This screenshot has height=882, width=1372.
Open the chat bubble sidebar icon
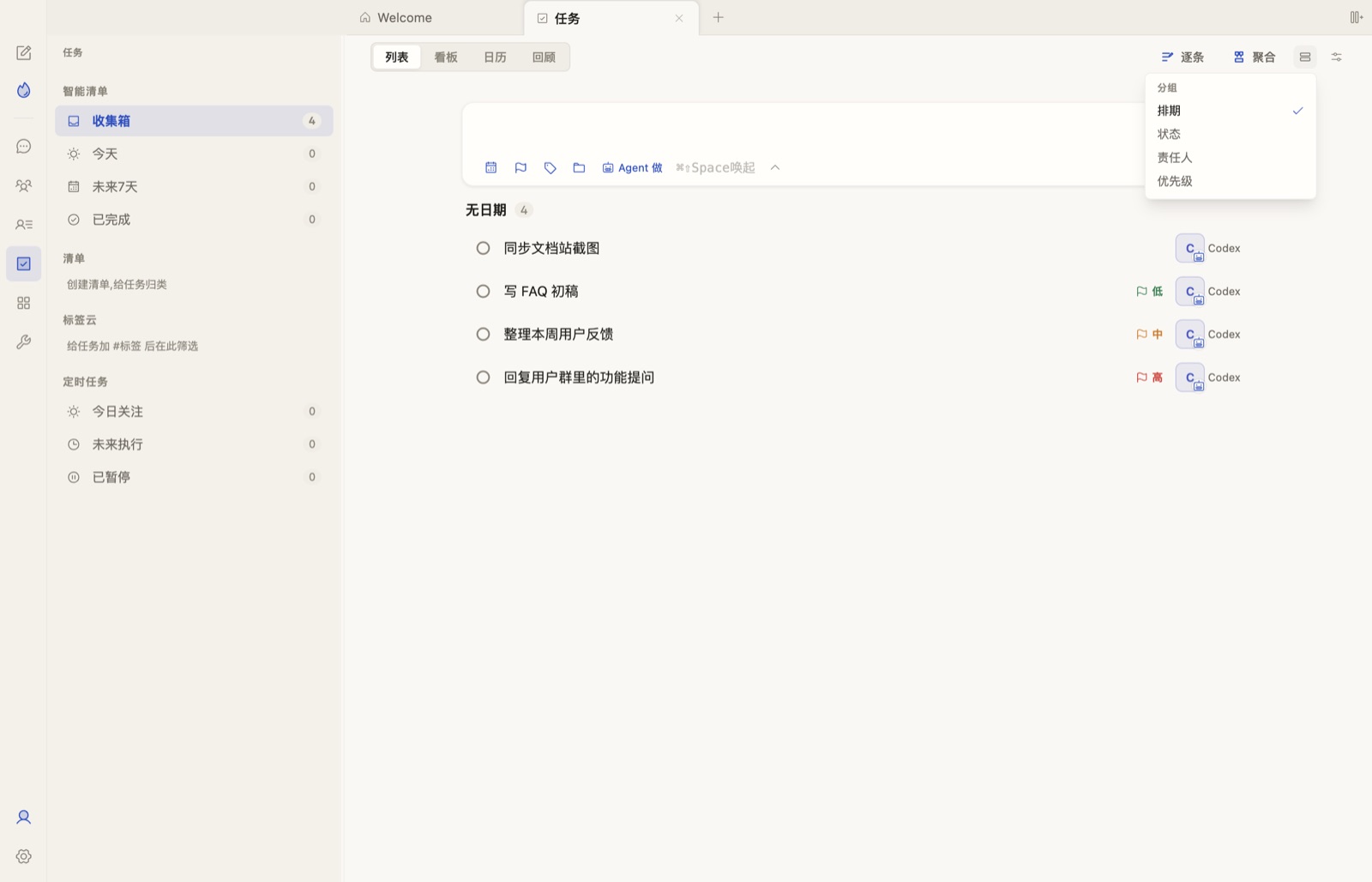click(23, 147)
